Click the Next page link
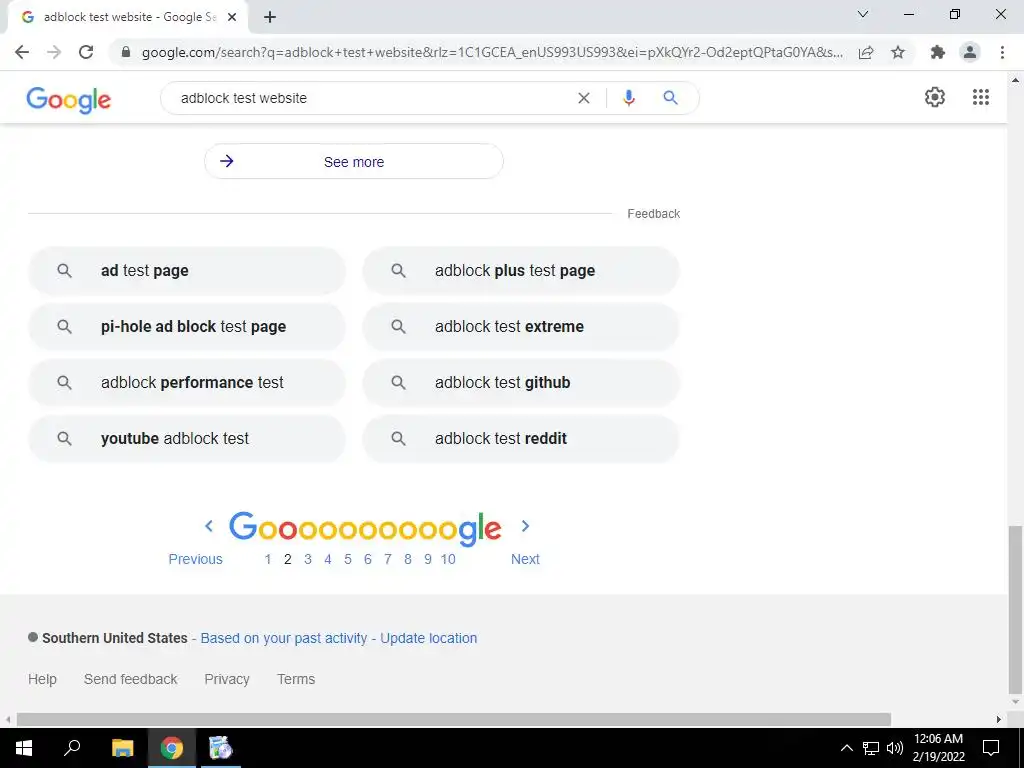This screenshot has width=1024, height=768. (x=525, y=559)
